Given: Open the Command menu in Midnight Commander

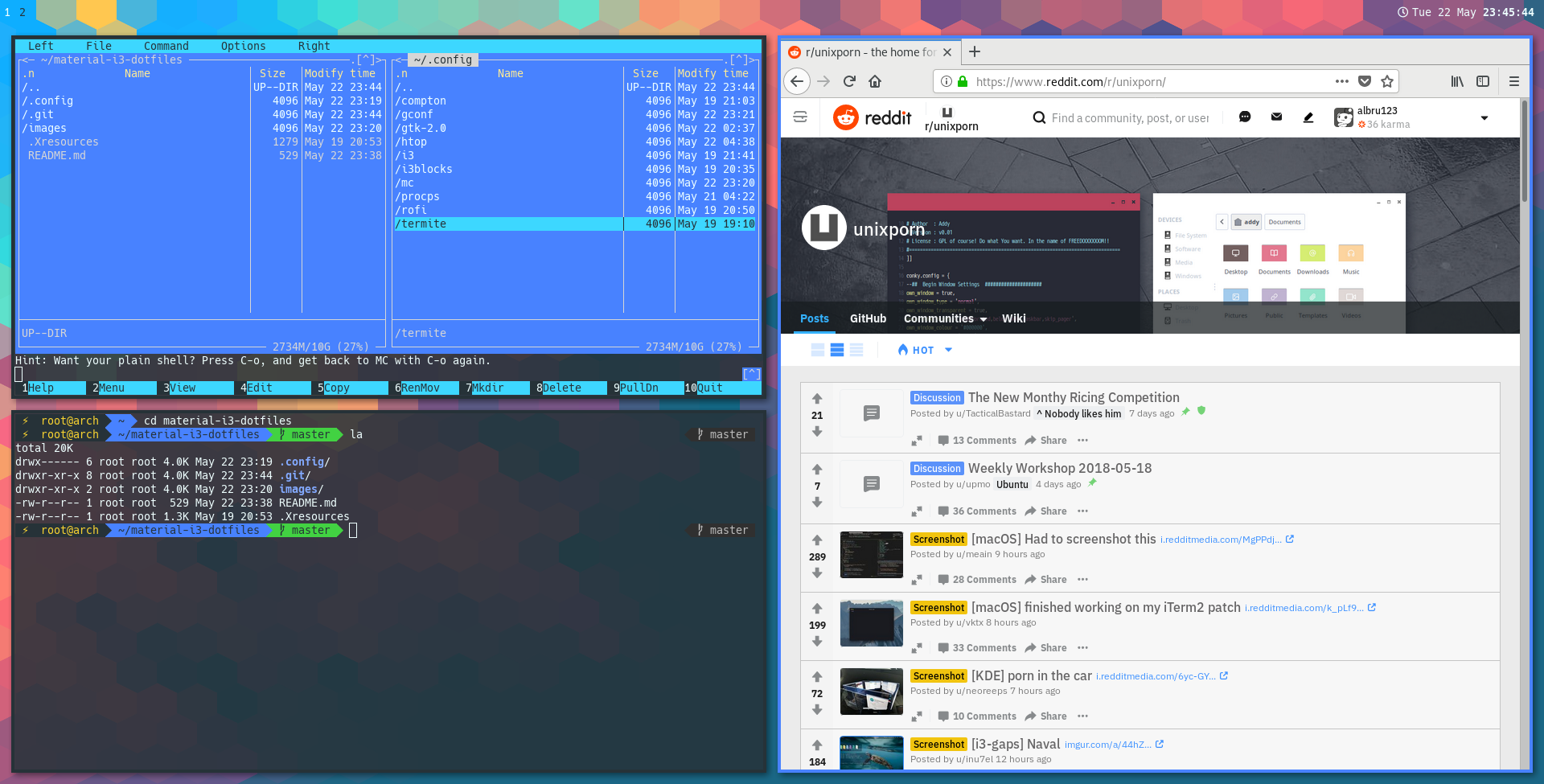Looking at the screenshot, I should (x=166, y=46).
